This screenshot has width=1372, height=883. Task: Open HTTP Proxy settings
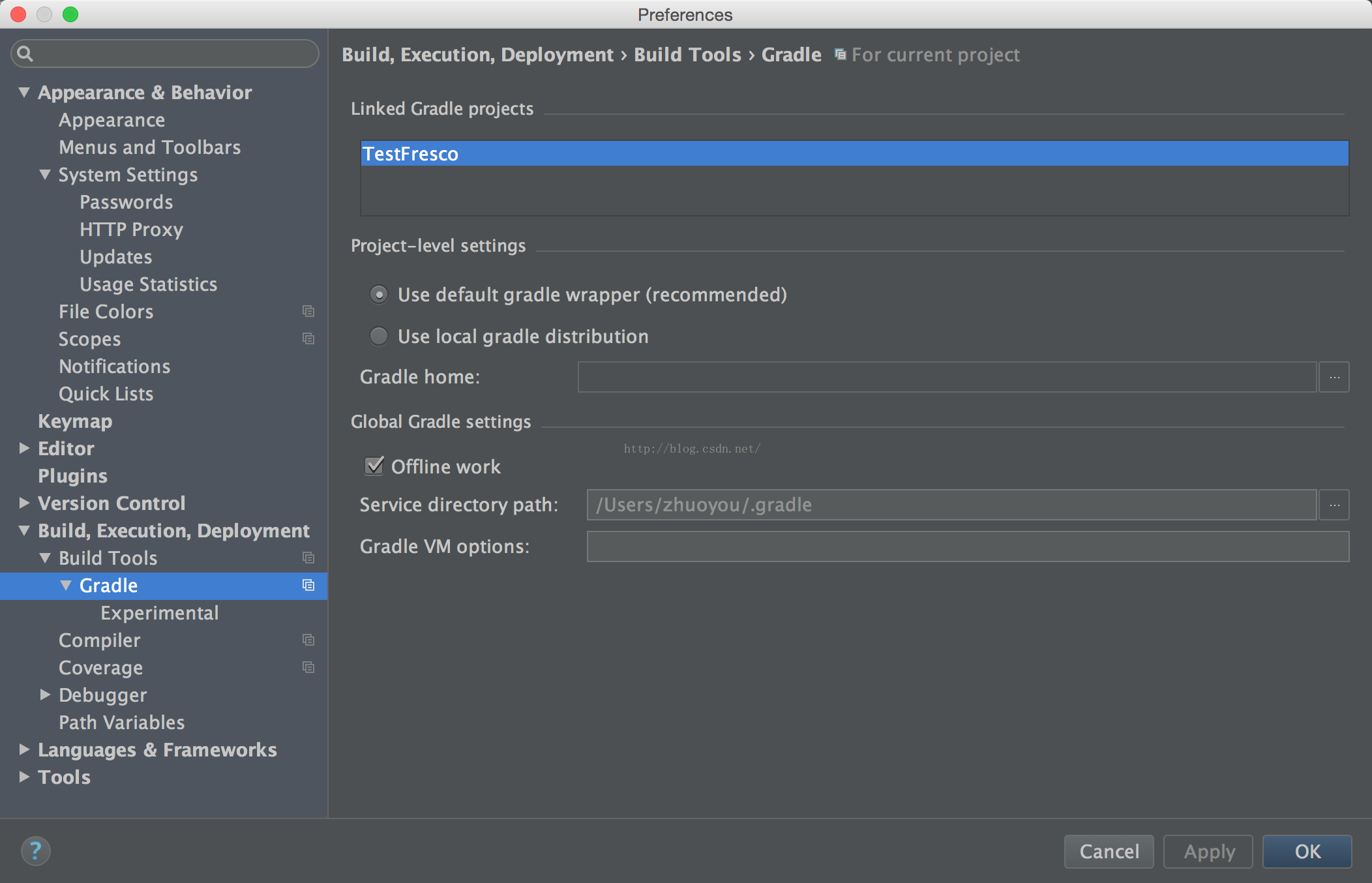tap(132, 230)
